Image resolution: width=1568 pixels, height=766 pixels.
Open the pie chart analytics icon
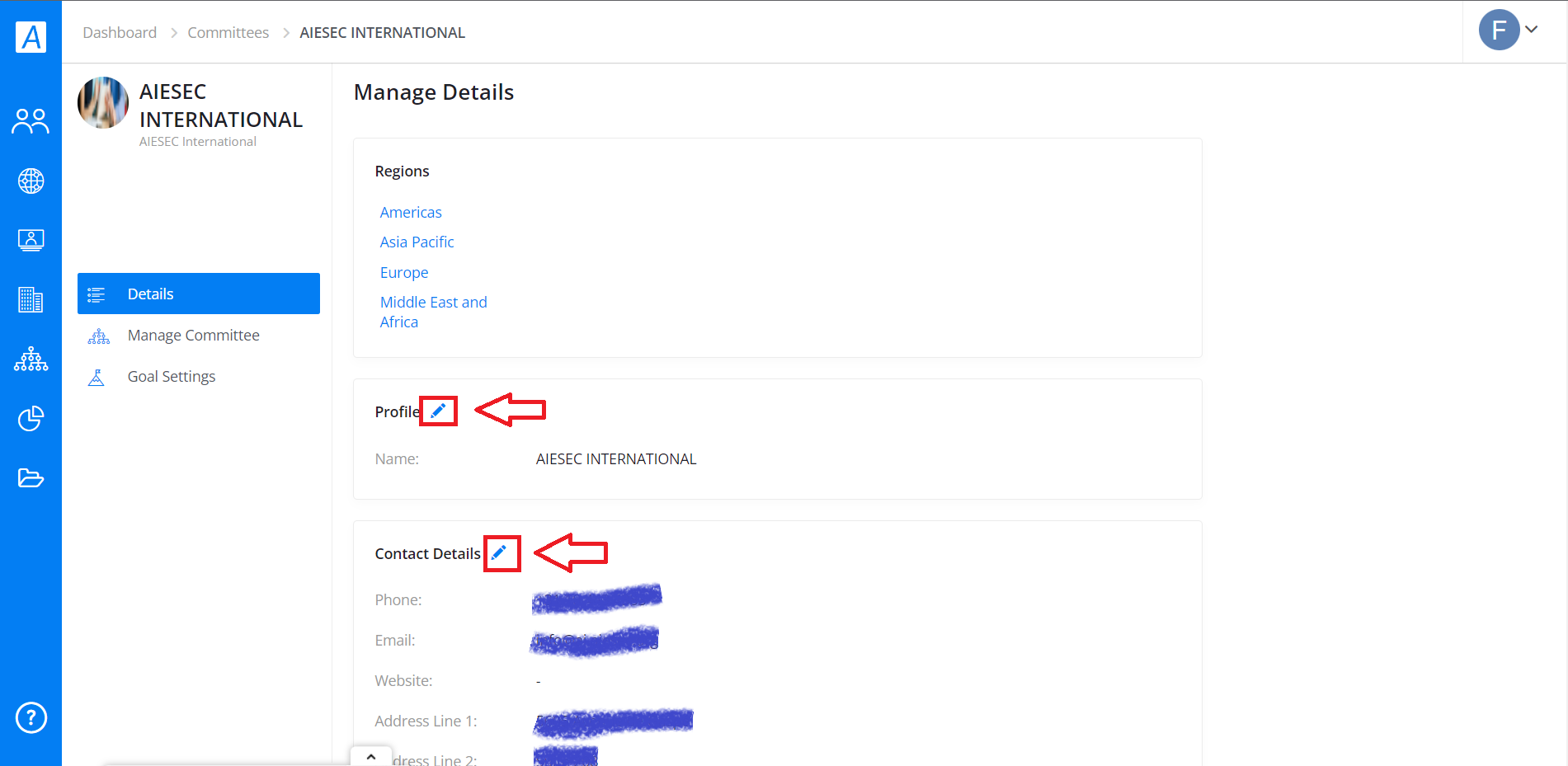click(x=31, y=418)
